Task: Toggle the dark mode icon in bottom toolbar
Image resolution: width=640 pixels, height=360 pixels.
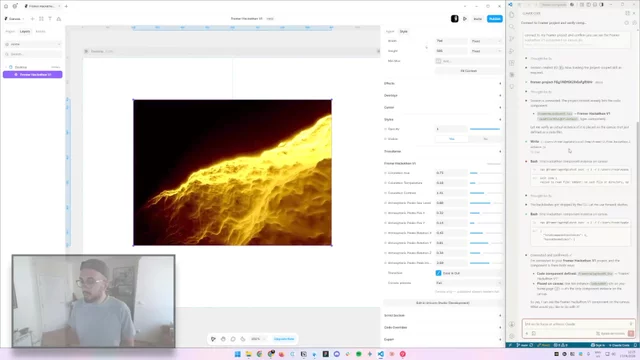Action: (243, 339)
